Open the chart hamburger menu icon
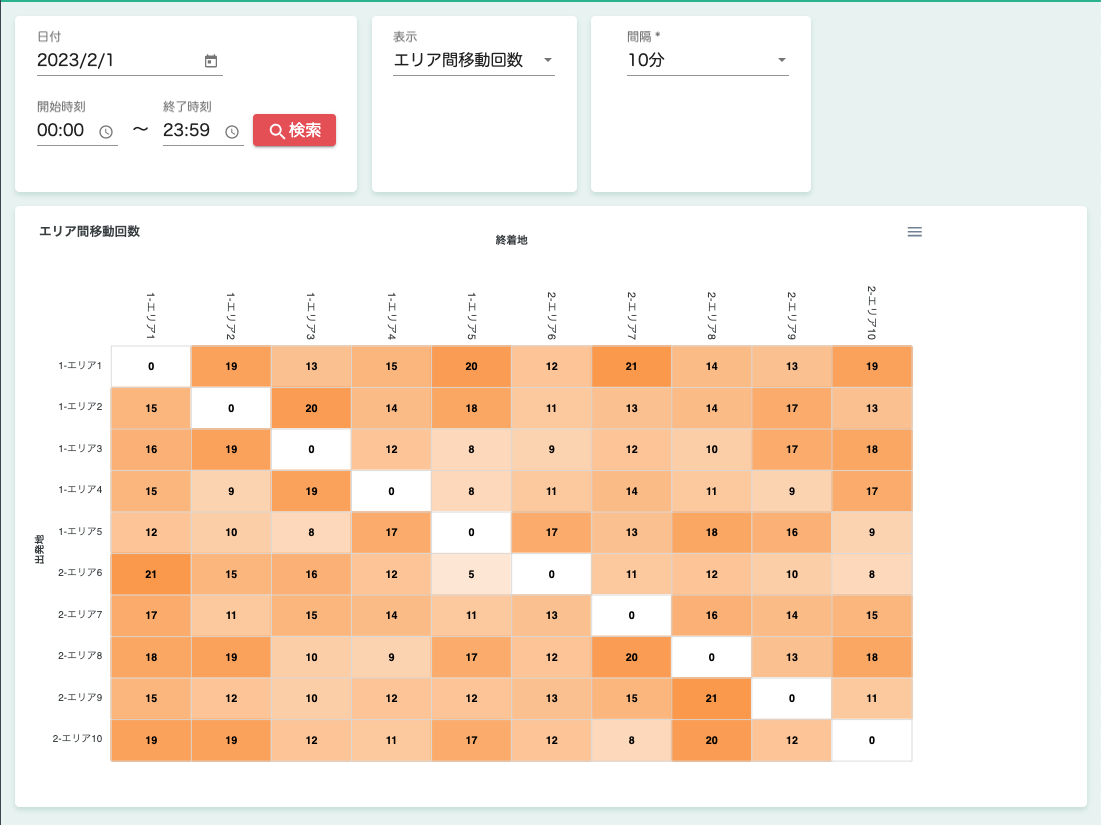 [914, 232]
